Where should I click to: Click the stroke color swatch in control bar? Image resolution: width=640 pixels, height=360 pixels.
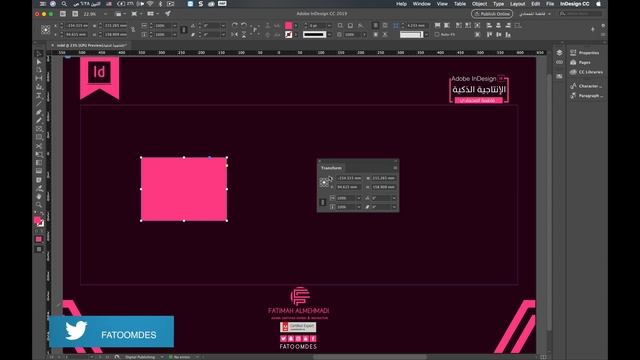point(289,35)
